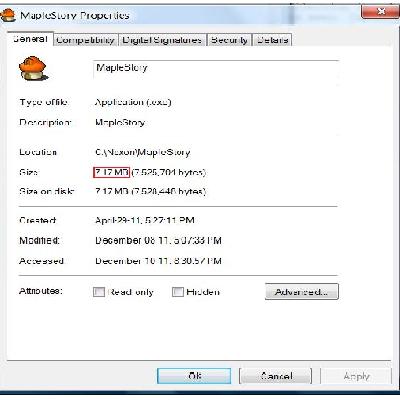This screenshot has width=400, height=400.
Task: Click the Cancel button
Action: (x=276, y=376)
